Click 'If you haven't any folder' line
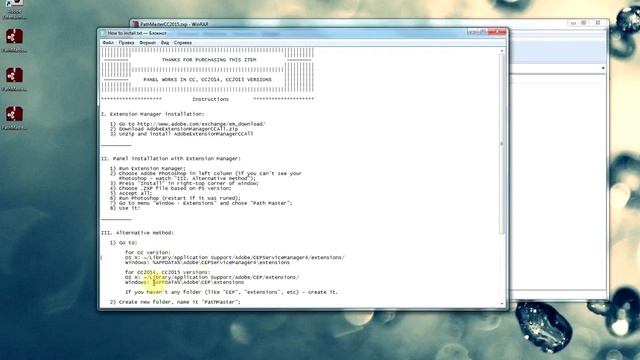This screenshot has height=360, width=640. coord(231,292)
